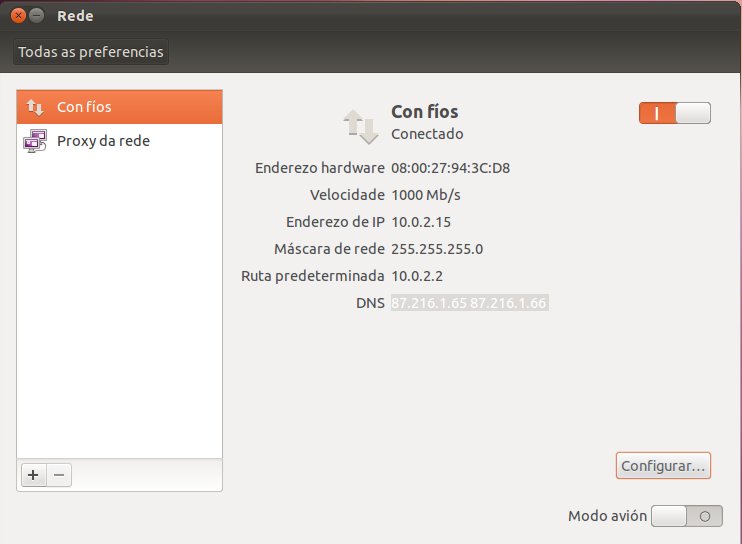This screenshot has width=742, height=544.
Task: Click the large up-down arrows connection icon
Action: click(x=361, y=126)
